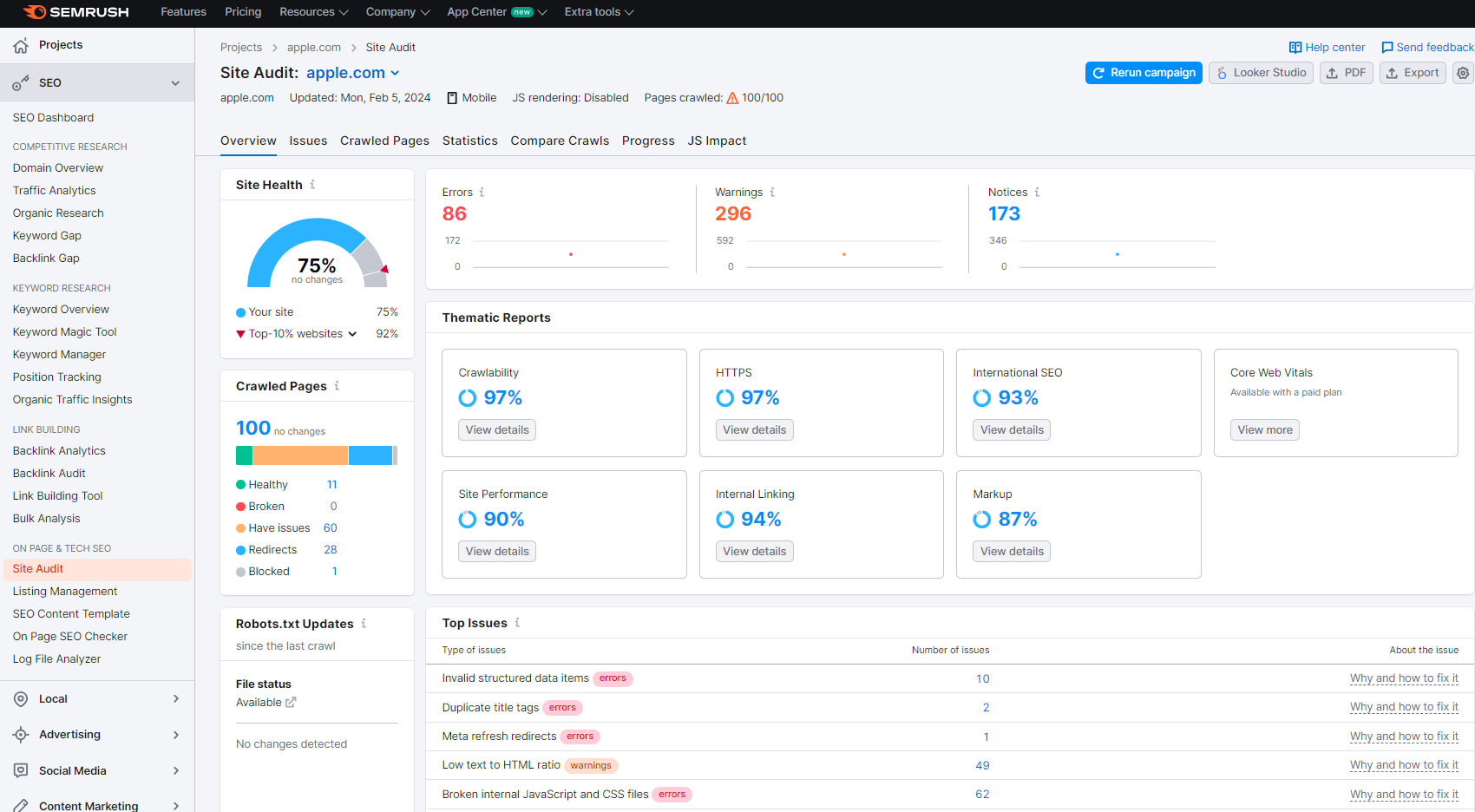The height and width of the screenshot is (812, 1475).
Task: Click the Markup score circle icon
Action: pyautogui.click(x=982, y=520)
